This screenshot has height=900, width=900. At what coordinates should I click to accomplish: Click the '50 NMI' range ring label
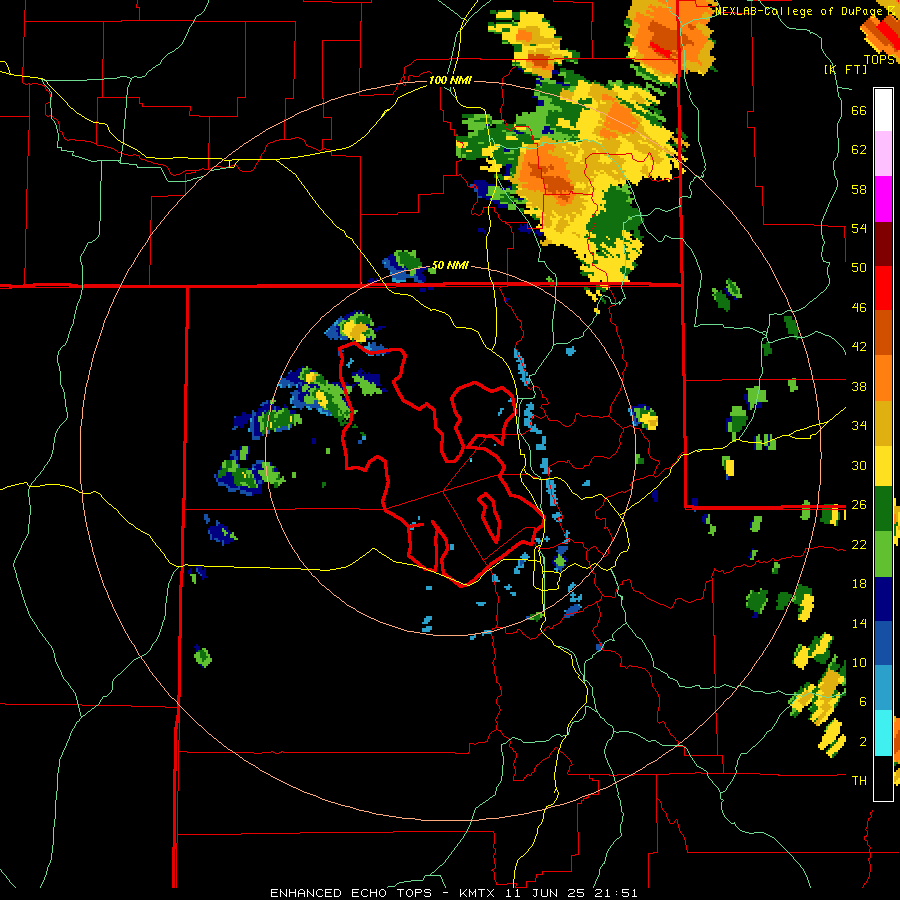point(450,266)
